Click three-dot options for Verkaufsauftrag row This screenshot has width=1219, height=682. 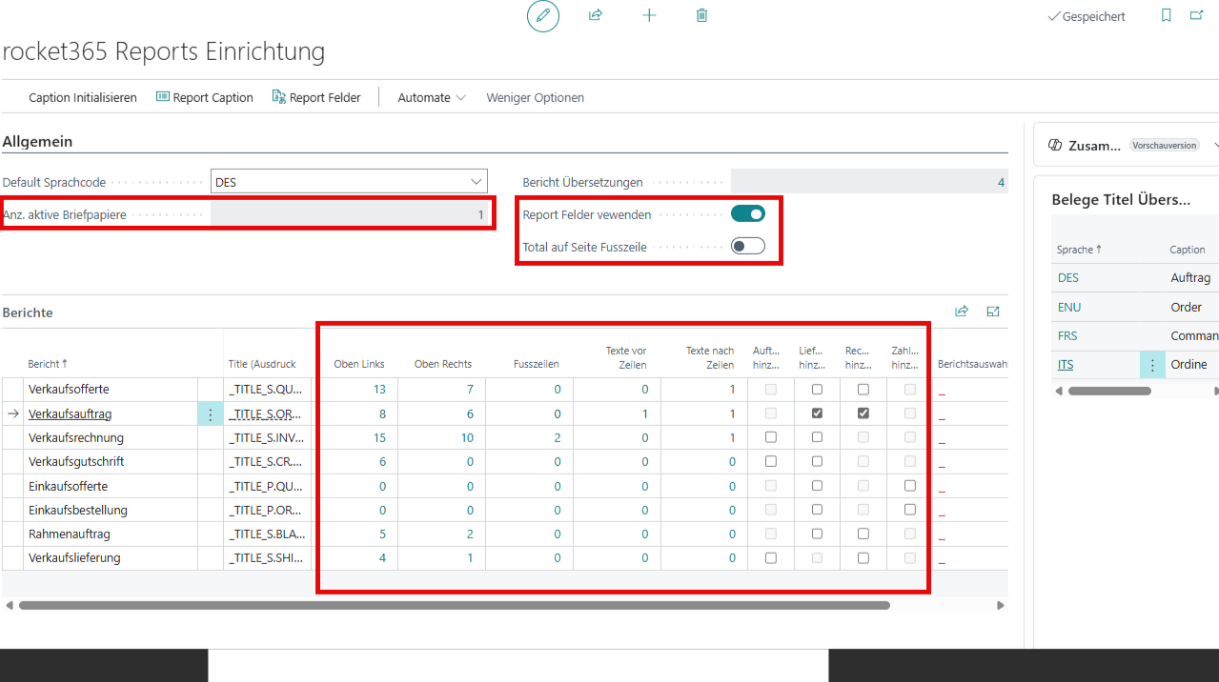(x=210, y=414)
